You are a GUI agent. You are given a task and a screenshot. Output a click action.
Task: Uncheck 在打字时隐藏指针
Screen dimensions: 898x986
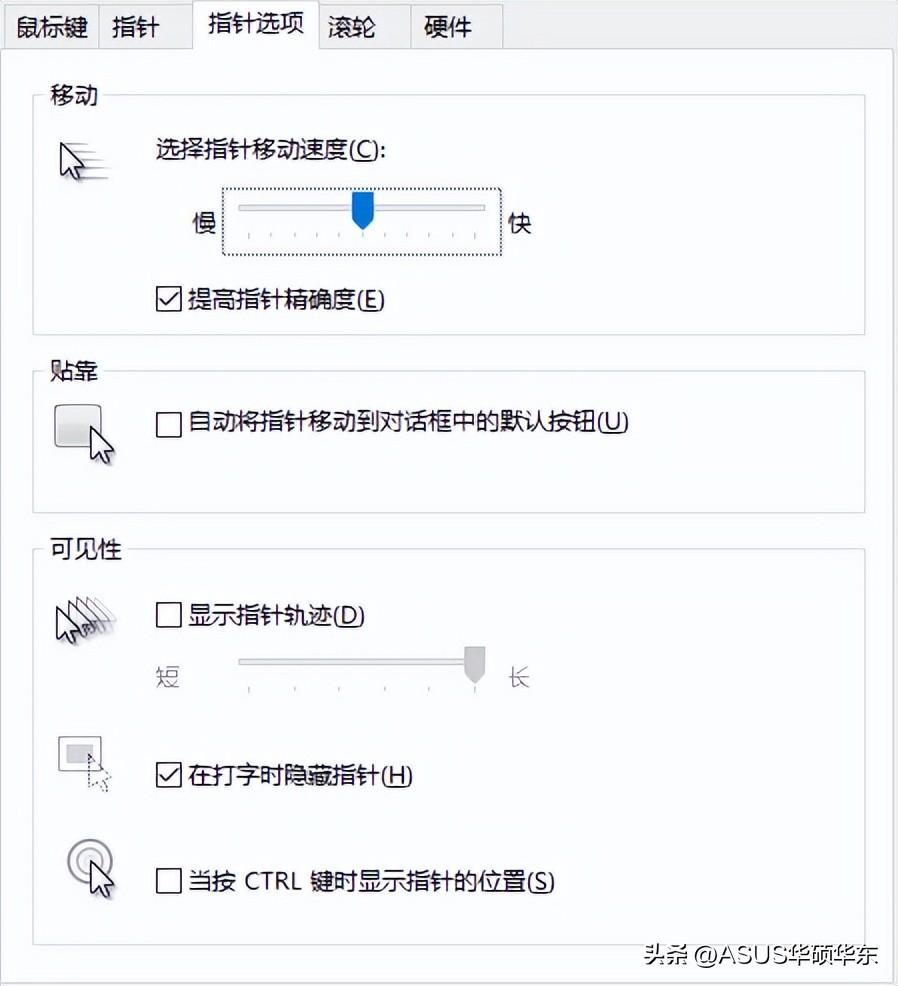pyautogui.click(x=168, y=777)
